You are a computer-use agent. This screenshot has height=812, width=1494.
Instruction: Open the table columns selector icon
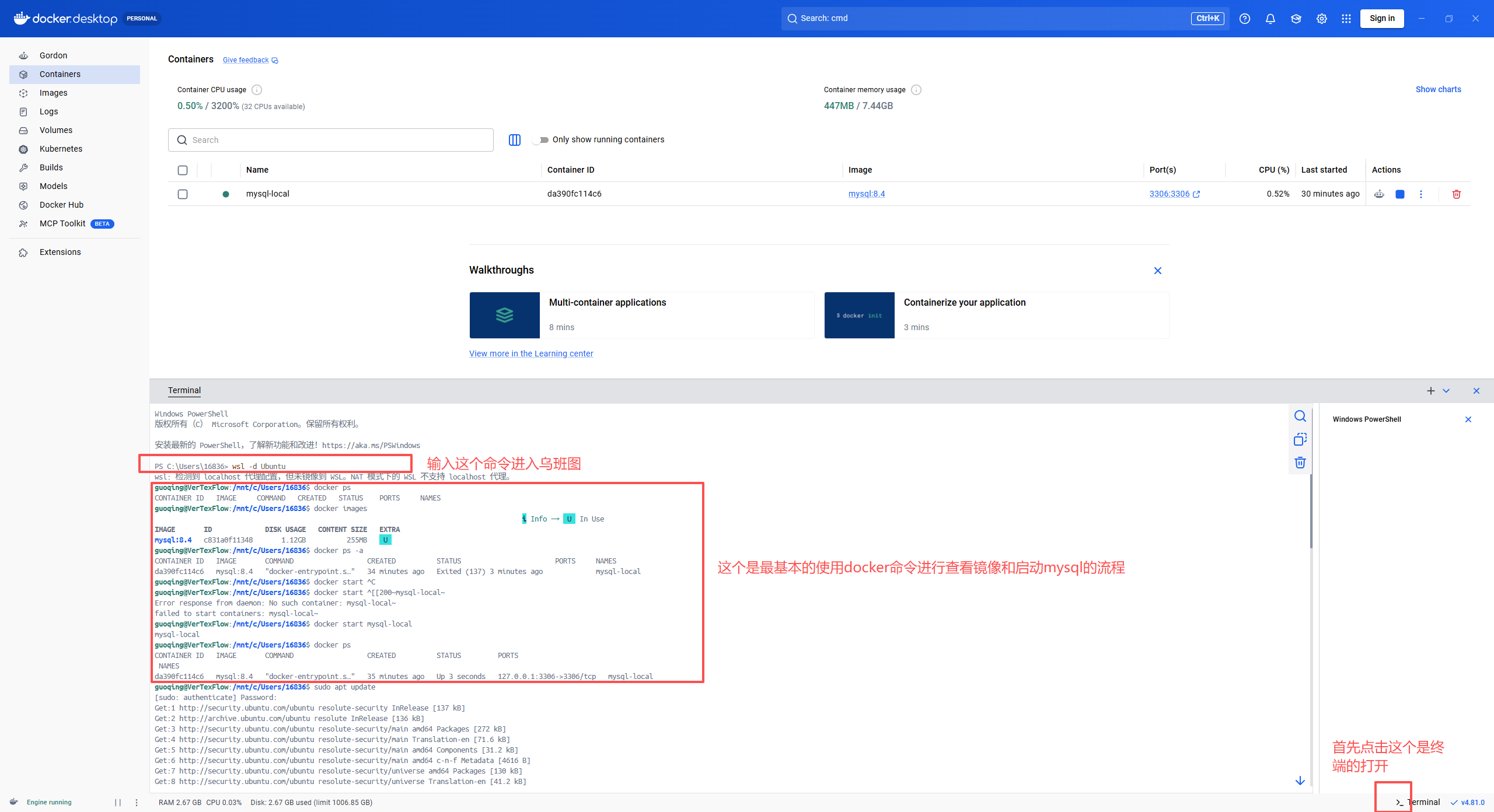pyautogui.click(x=515, y=140)
